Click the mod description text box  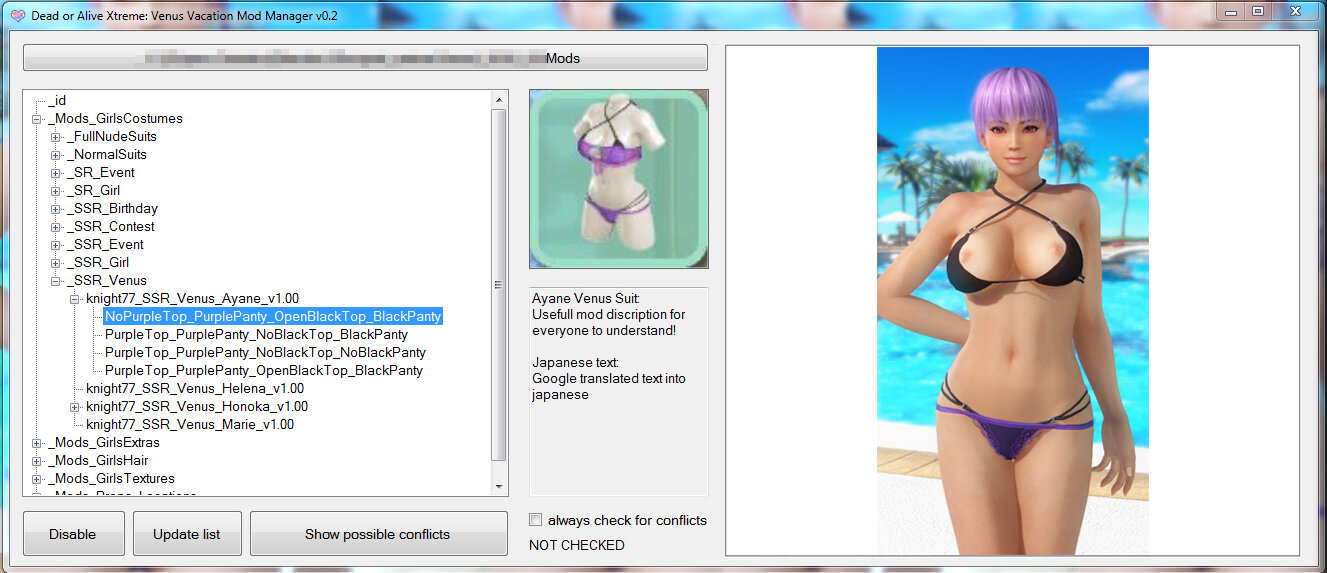coord(619,391)
